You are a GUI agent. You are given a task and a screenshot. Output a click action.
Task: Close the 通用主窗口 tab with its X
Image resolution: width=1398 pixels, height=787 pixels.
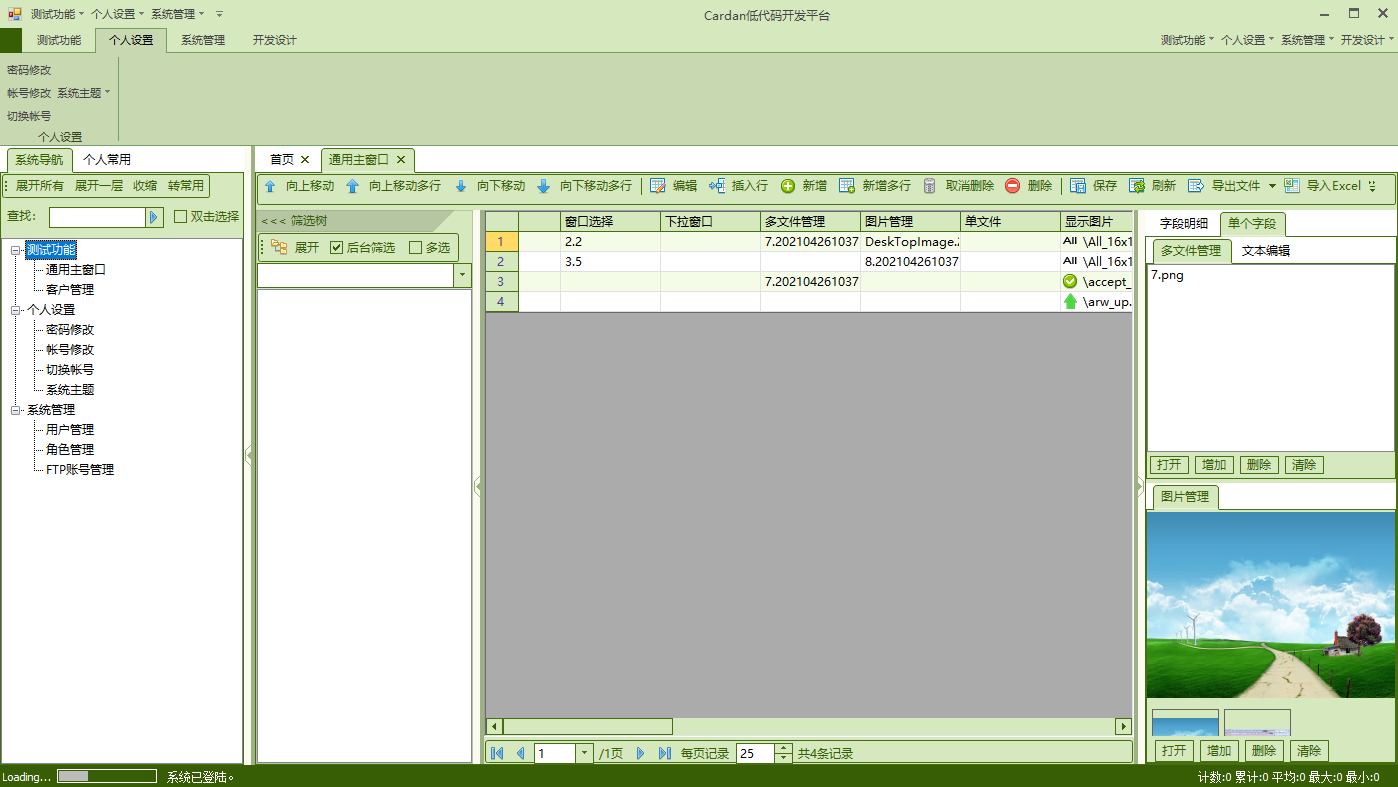point(401,160)
